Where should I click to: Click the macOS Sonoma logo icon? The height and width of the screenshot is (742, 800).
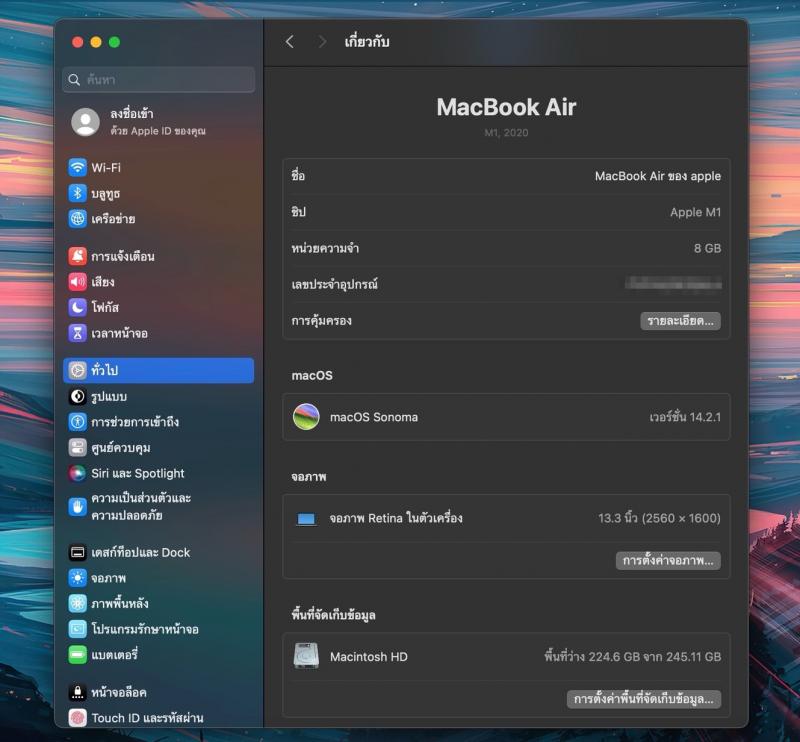[306, 417]
